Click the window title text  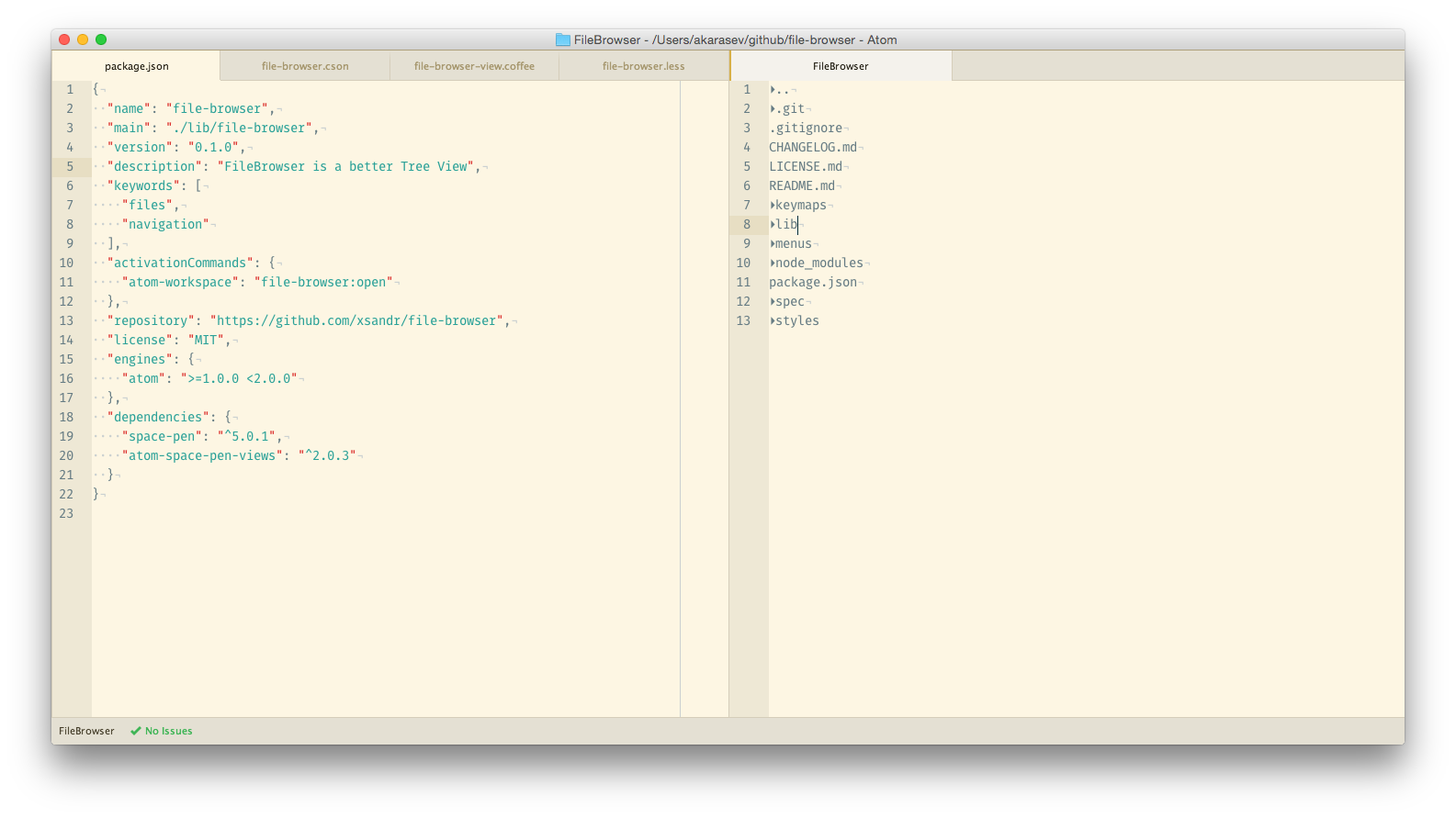point(735,39)
